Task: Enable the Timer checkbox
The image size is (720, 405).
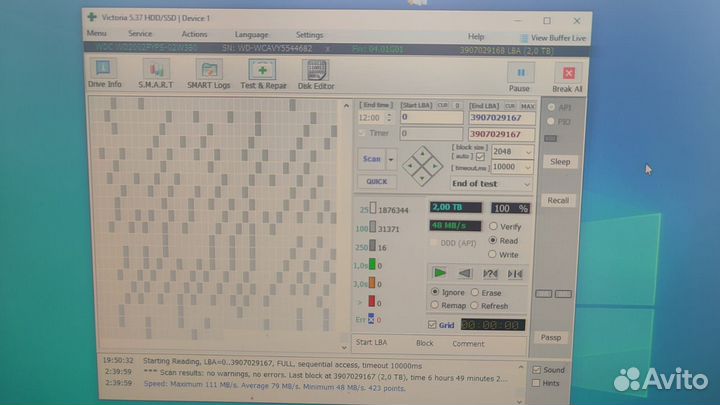Action: 362,133
